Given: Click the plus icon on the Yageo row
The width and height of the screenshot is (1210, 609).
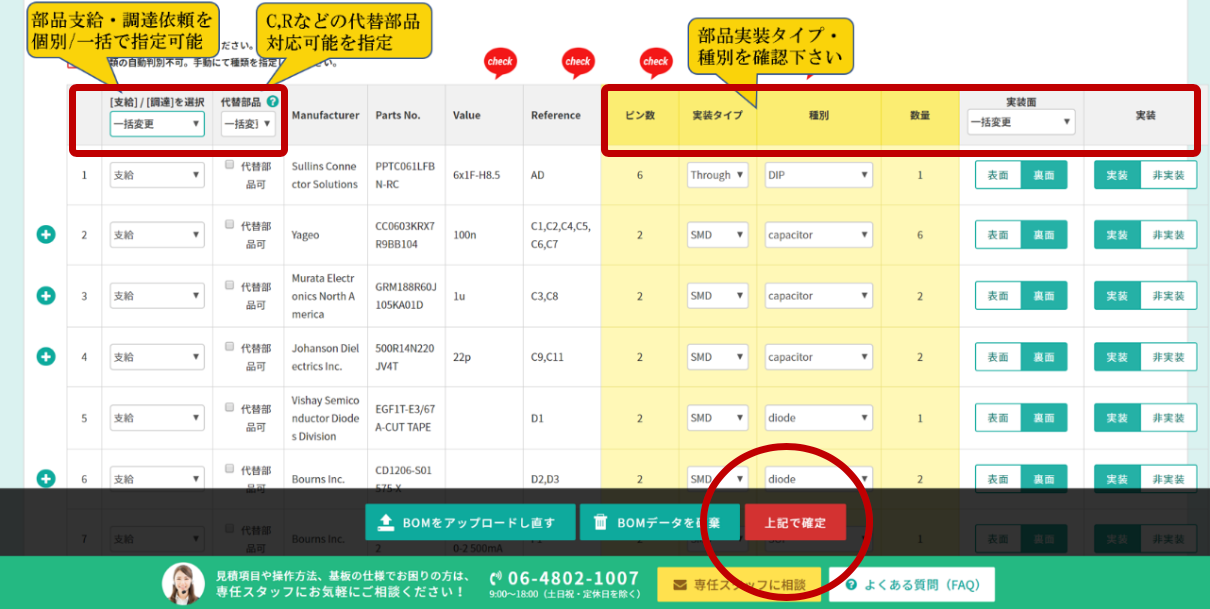Looking at the screenshot, I should [x=46, y=235].
